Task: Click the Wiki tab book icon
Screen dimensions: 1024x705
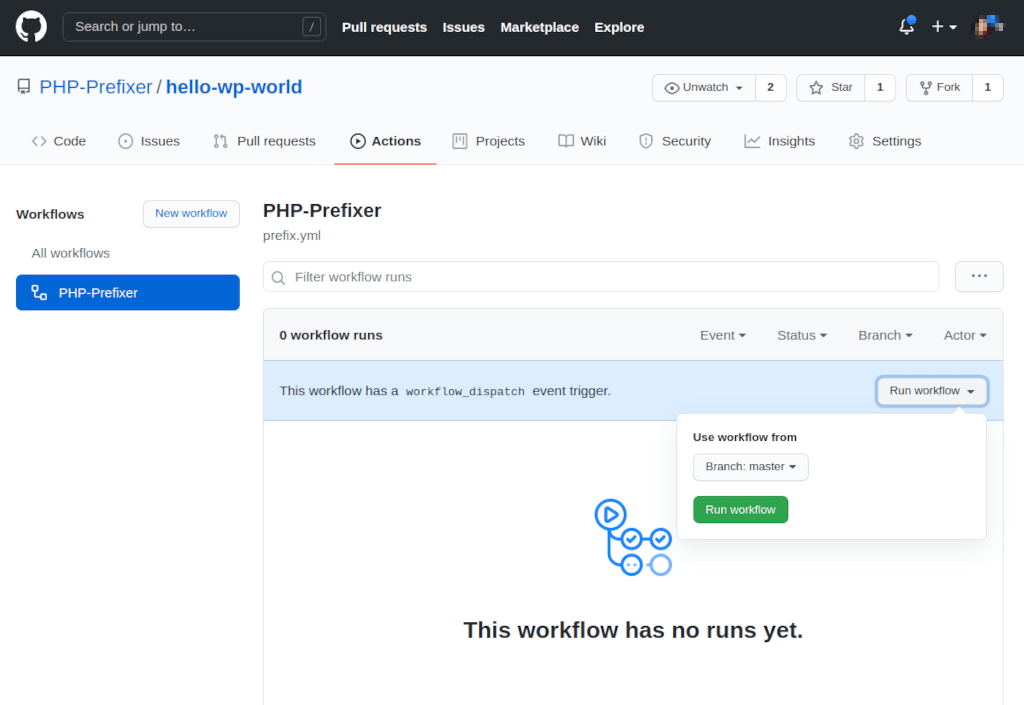Action: pos(566,141)
